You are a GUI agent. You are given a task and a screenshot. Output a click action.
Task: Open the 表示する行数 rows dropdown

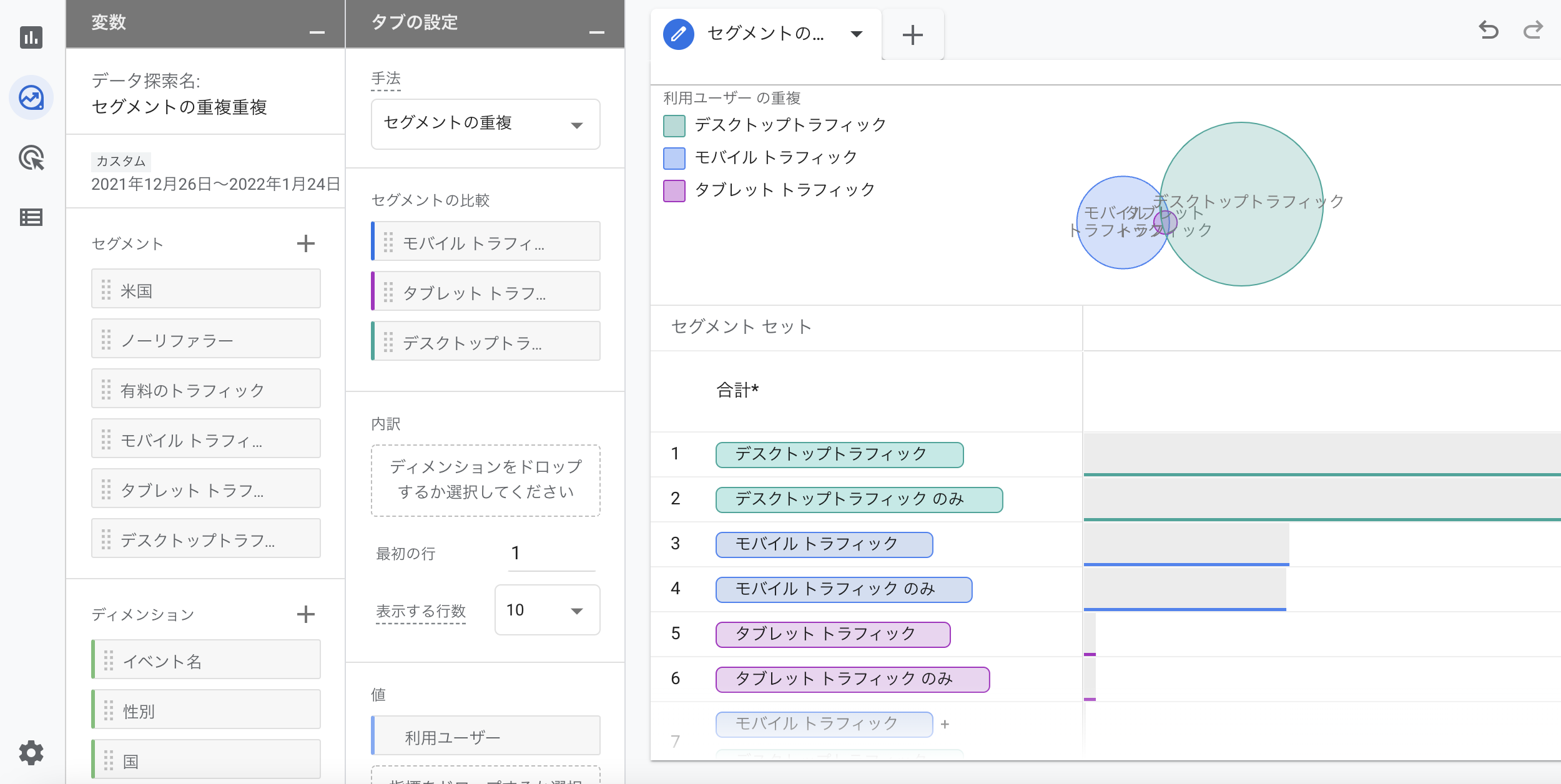[547, 610]
